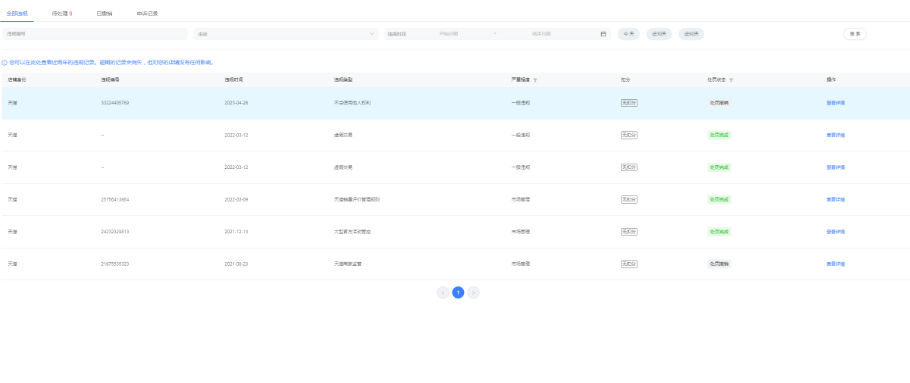Image resolution: width=910 pixels, height=383 pixels.
Task: Click the date cell 2021-12-13
Action: click(x=236, y=232)
